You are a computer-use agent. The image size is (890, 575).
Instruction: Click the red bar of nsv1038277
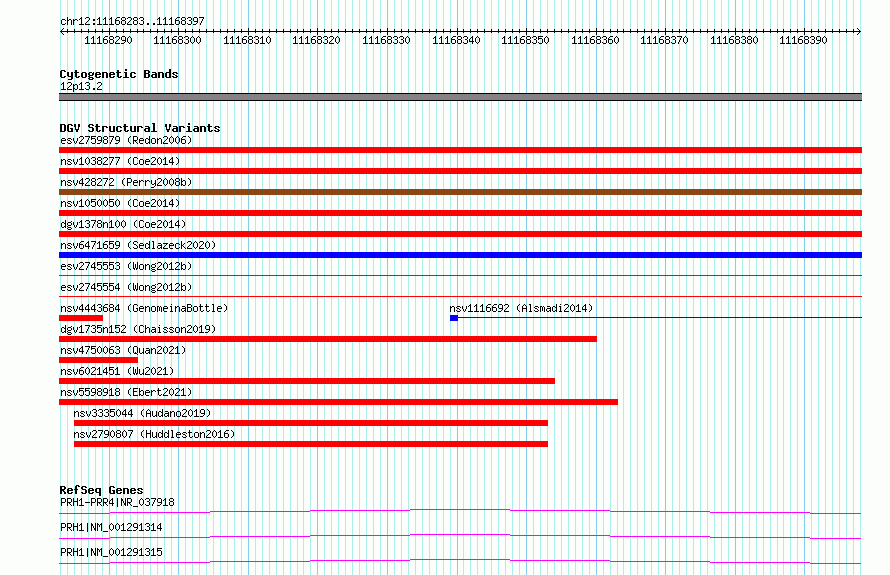tap(460, 171)
